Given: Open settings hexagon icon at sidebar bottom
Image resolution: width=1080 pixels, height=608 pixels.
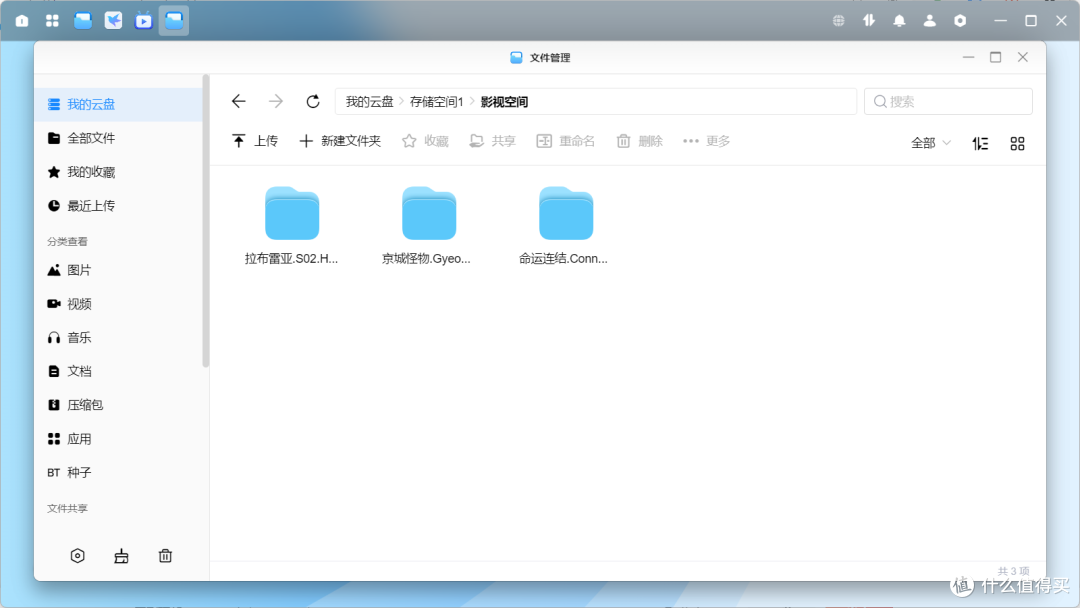Looking at the screenshot, I should 78,556.
